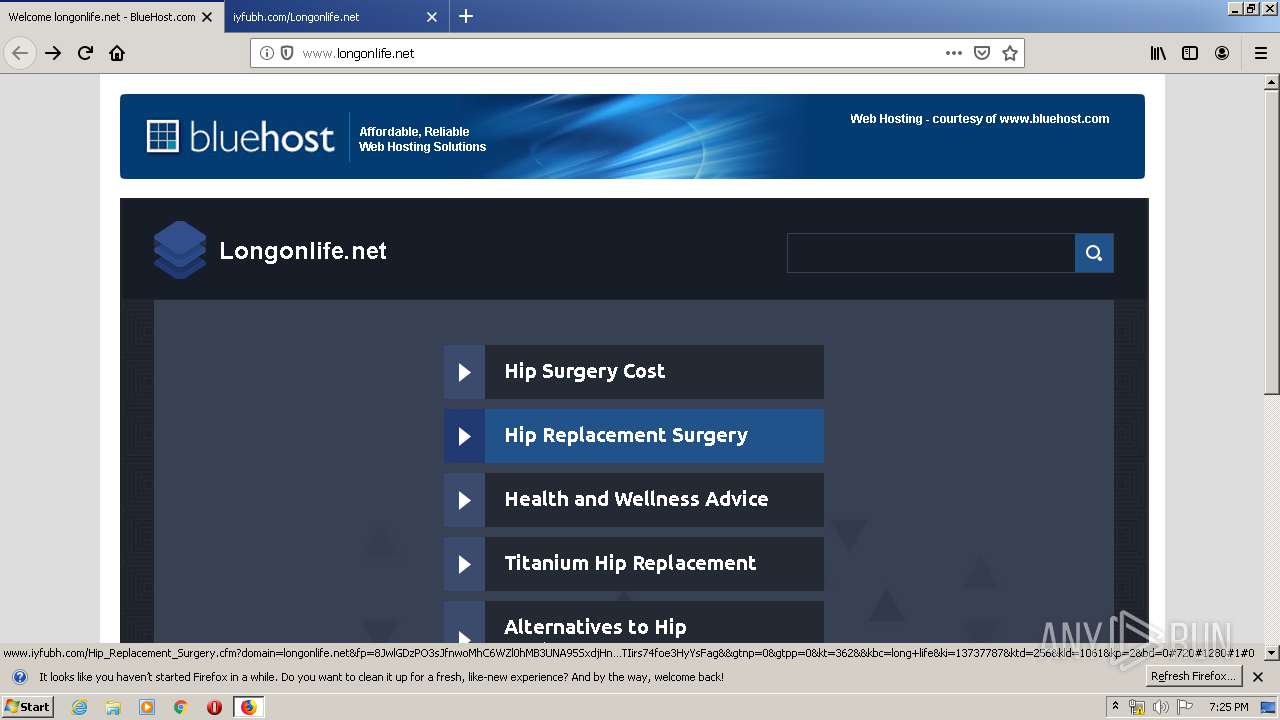The image size is (1280, 720).
Task: Submit search with magnifier button
Action: click(1094, 253)
